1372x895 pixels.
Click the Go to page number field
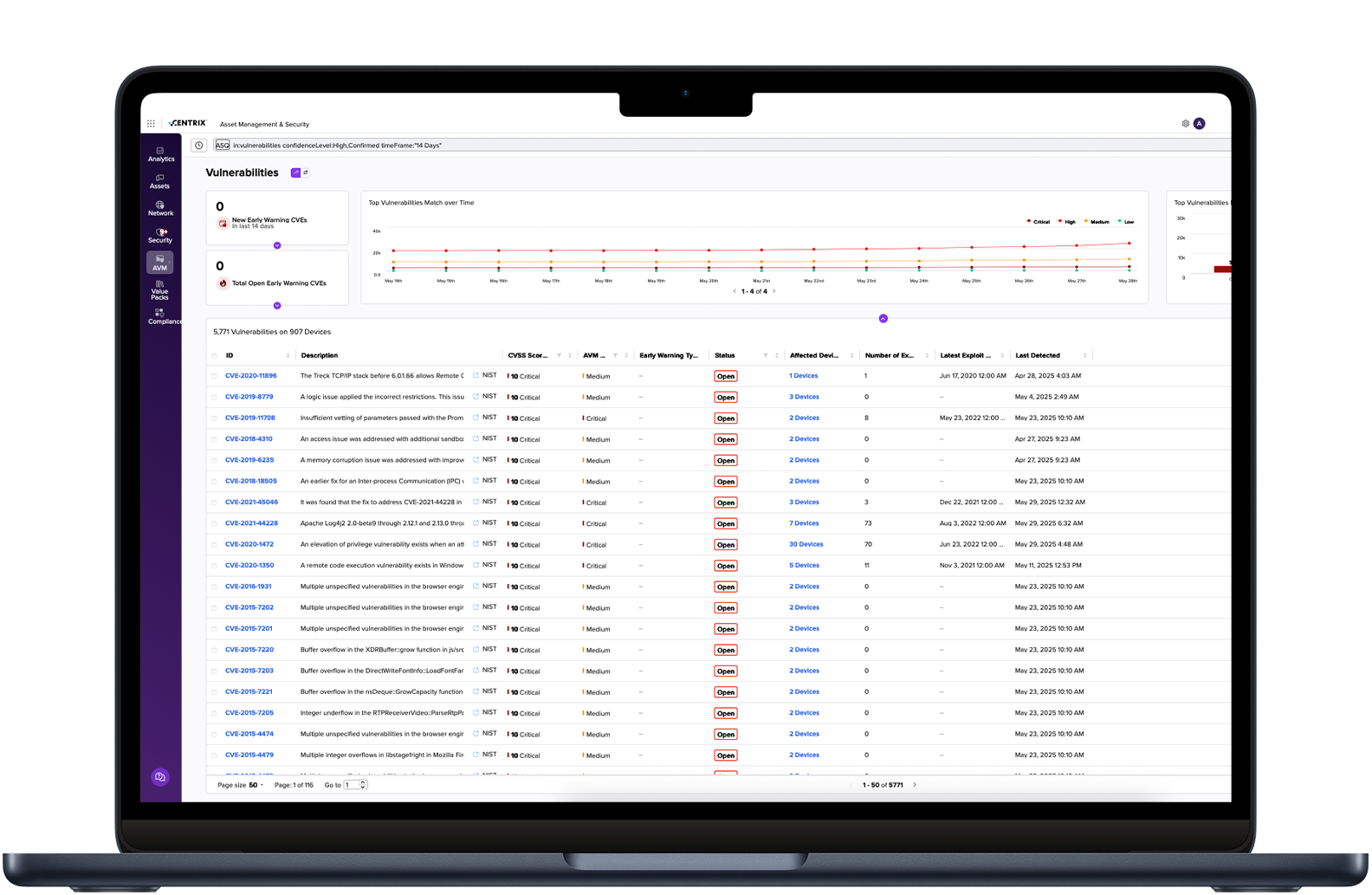click(x=352, y=785)
